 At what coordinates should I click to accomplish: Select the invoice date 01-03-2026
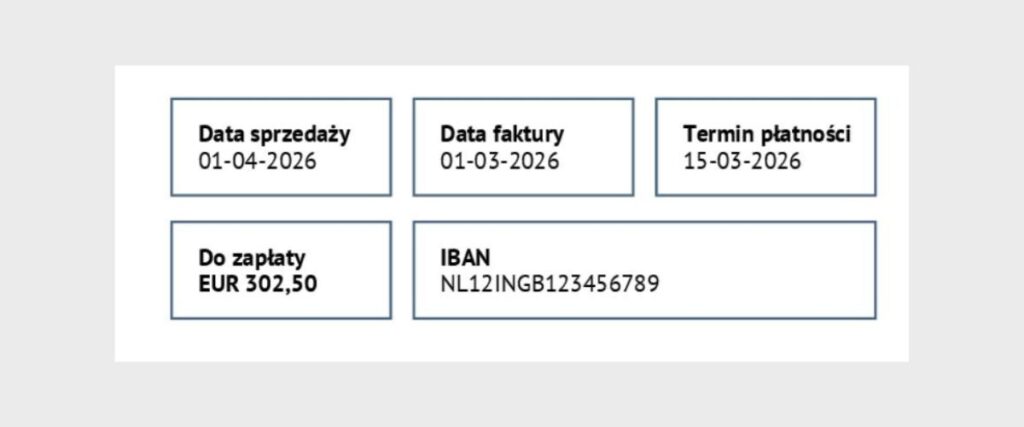coord(499,160)
